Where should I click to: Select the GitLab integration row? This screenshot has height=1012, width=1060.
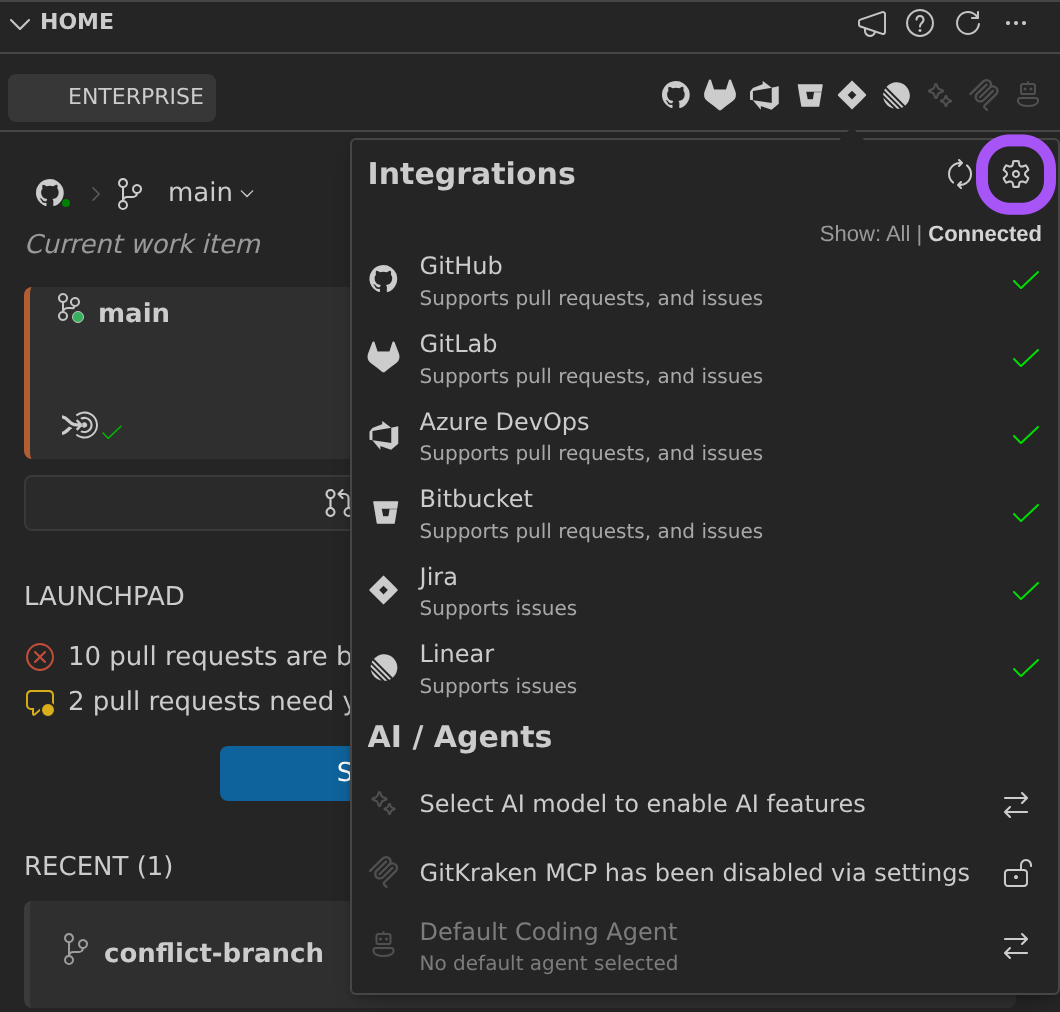pyautogui.click(x=704, y=359)
